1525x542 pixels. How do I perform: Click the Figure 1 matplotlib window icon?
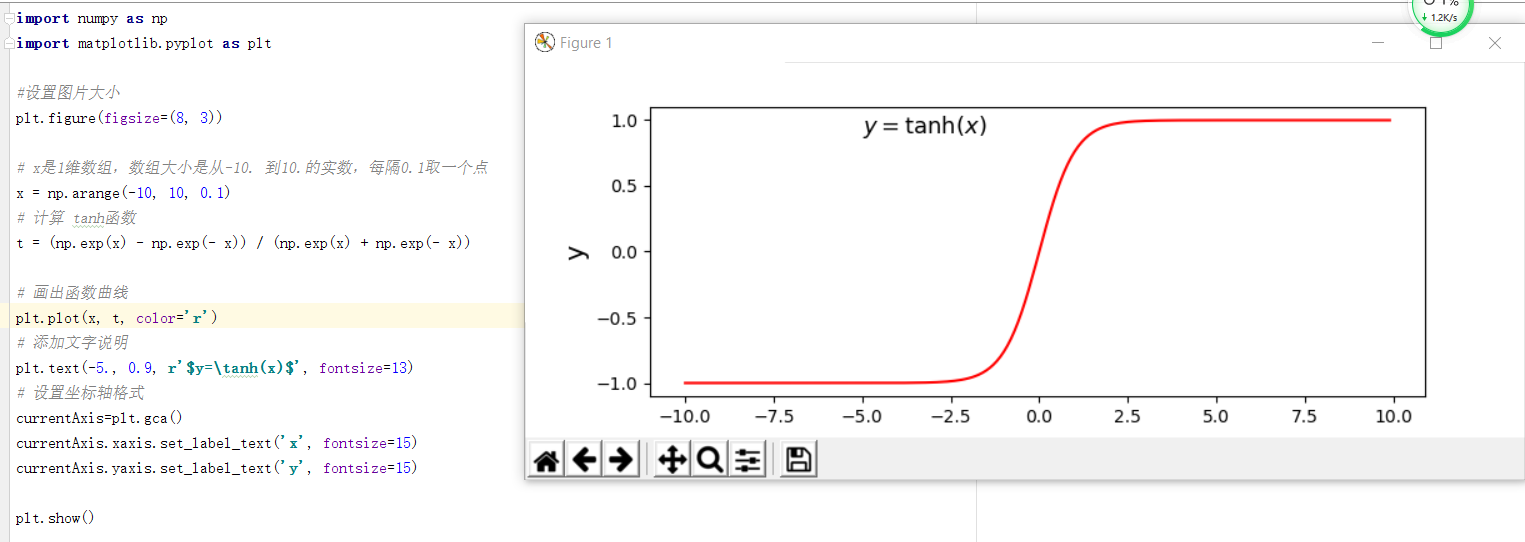click(544, 43)
